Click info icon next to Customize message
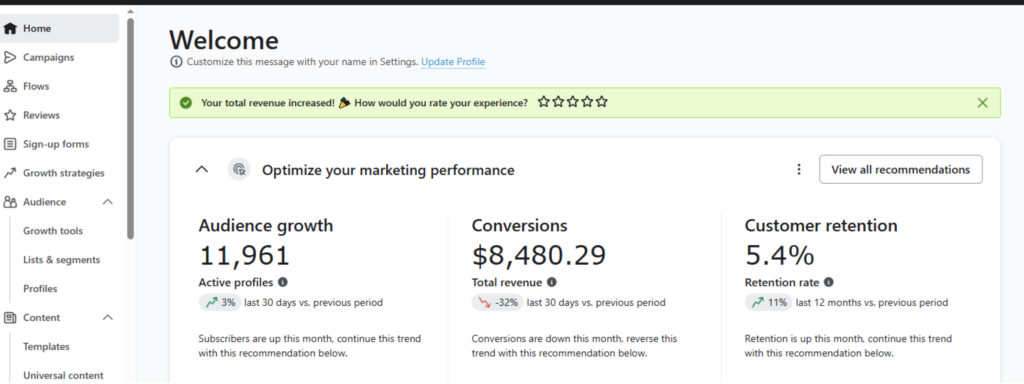This screenshot has width=1024, height=384. pyautogui.click(x=176, y=62)
